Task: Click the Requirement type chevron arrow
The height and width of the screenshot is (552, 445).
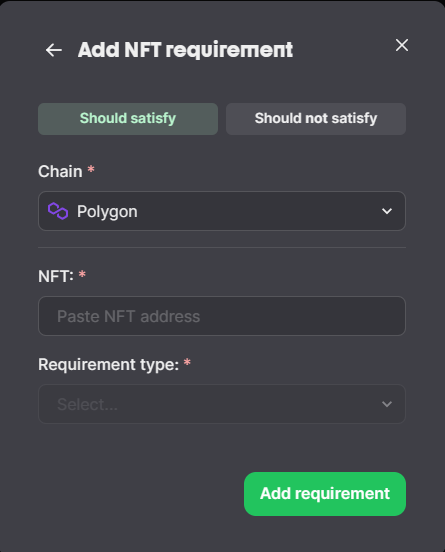Action: pos(387,404)
